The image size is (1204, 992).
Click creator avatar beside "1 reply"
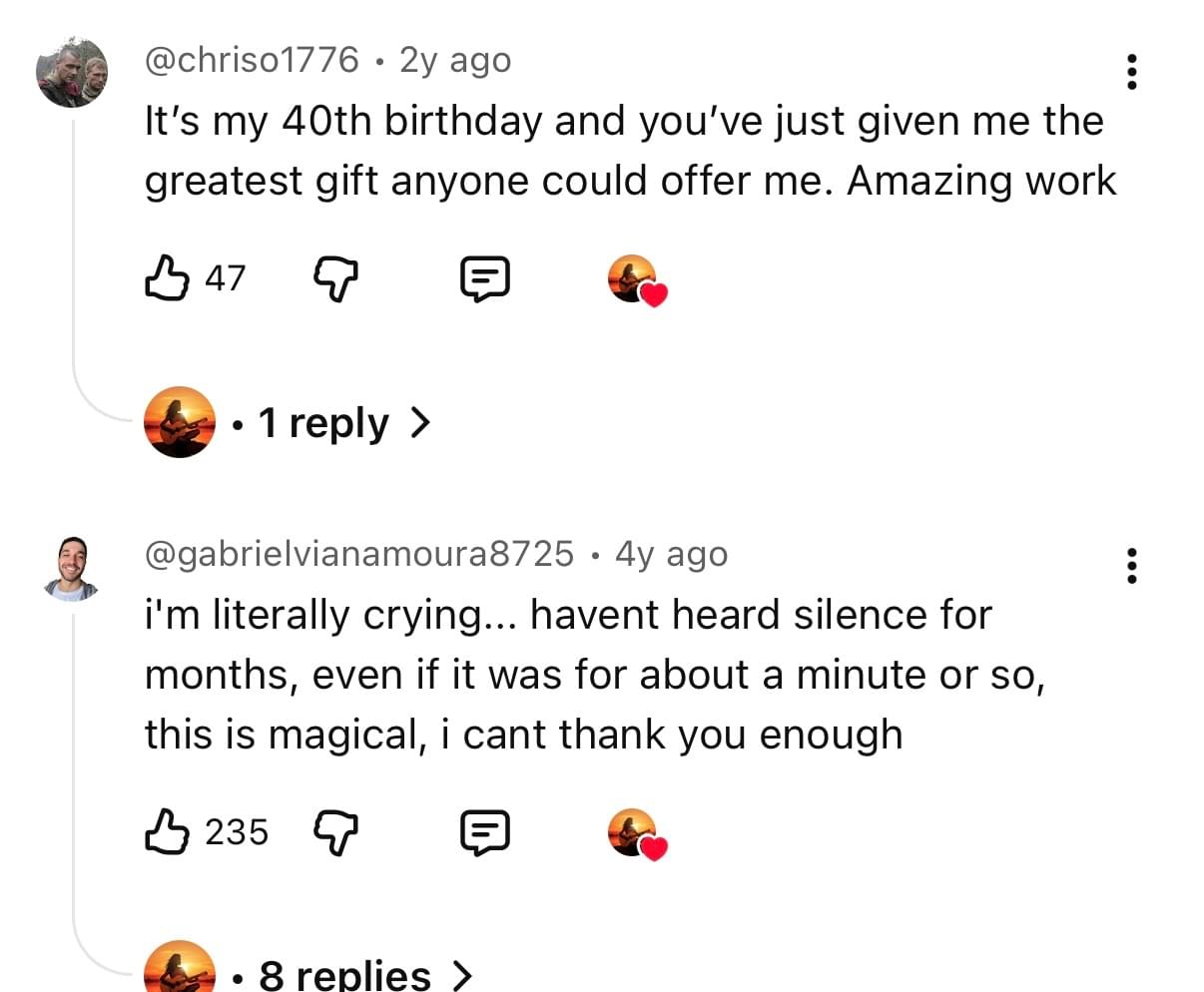click(180, 422)
